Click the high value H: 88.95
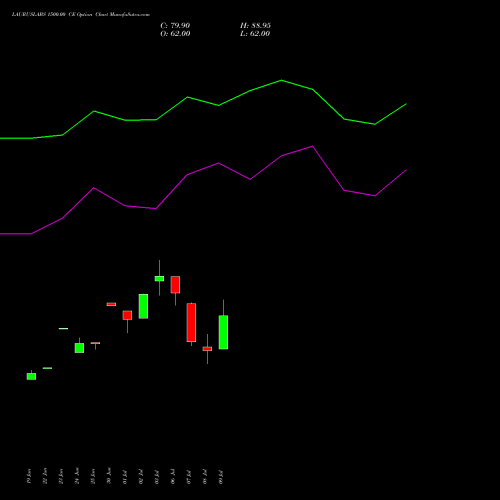This screenshot has height=500, width=500. (255, 26)
